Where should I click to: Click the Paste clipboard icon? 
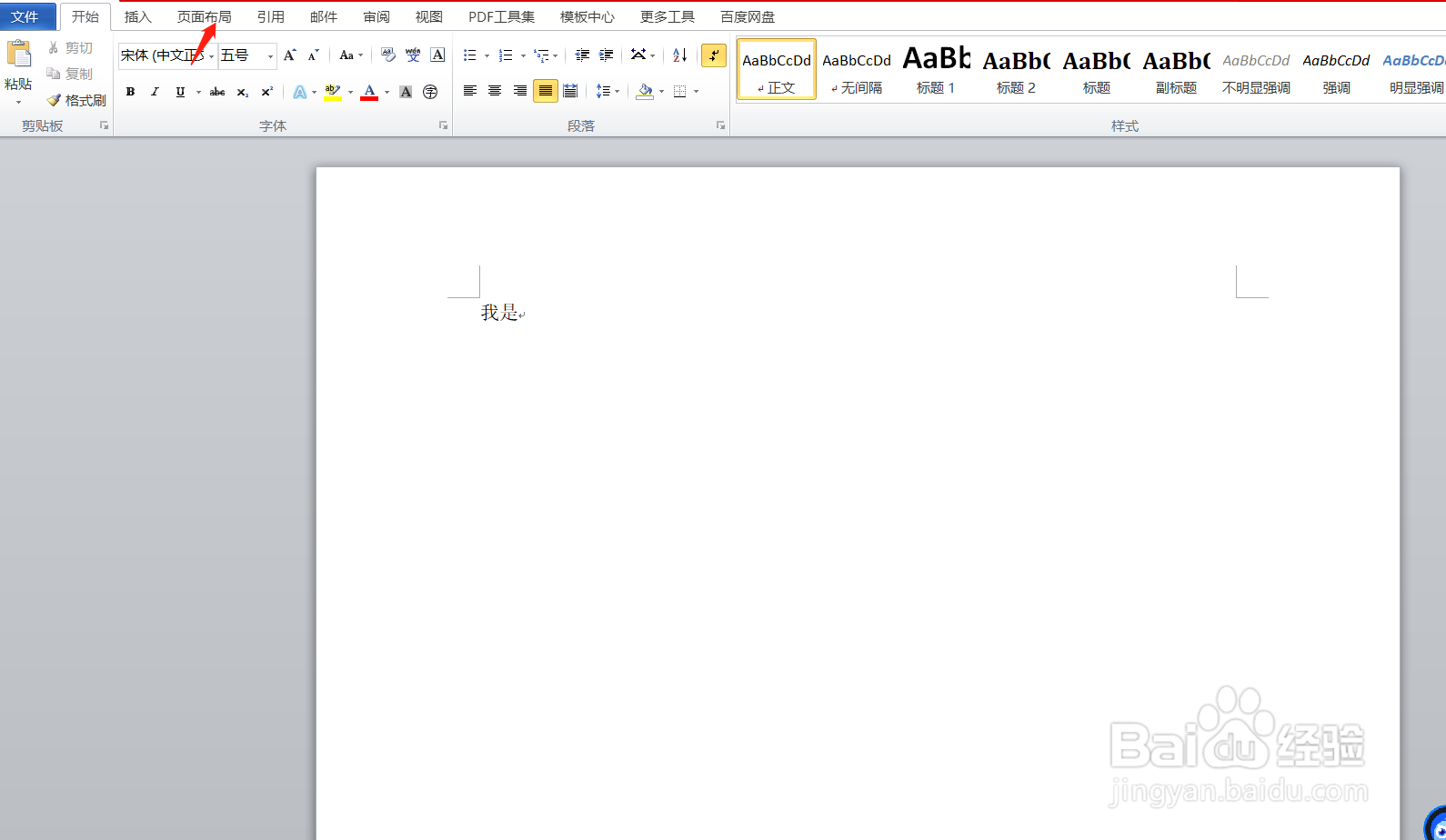18,54
